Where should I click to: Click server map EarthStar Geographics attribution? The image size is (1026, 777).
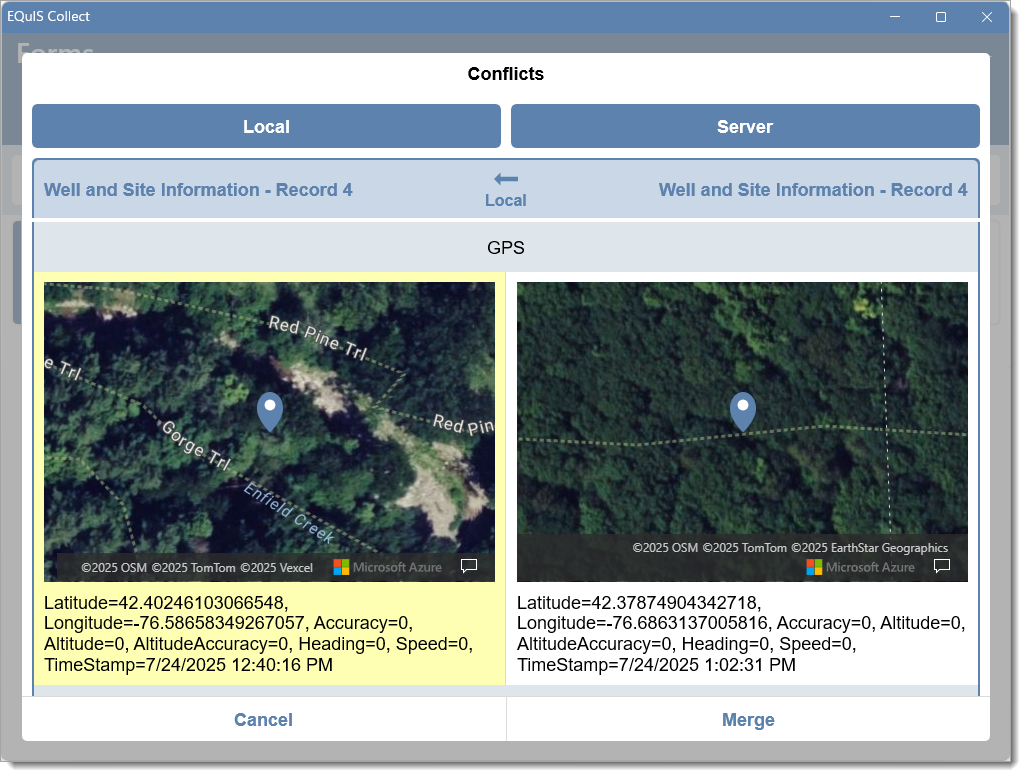(790, 548)
